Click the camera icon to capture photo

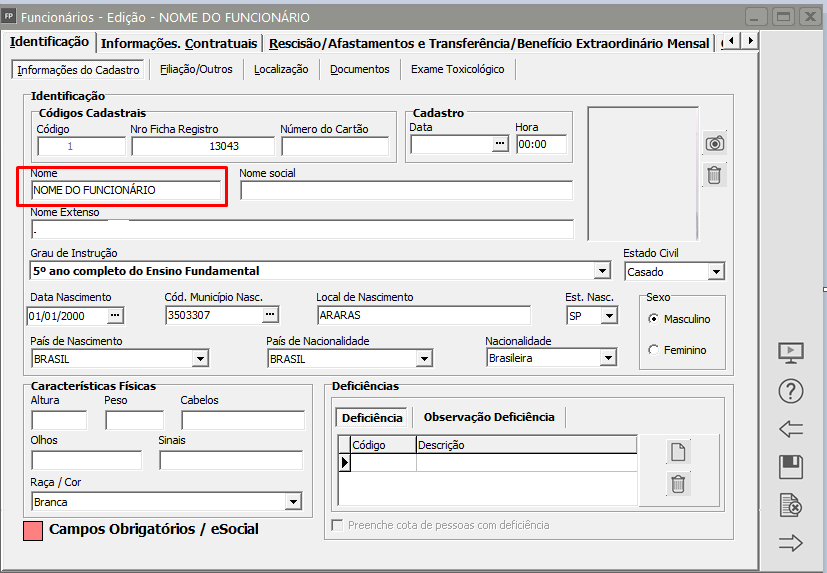coord(714,143)
